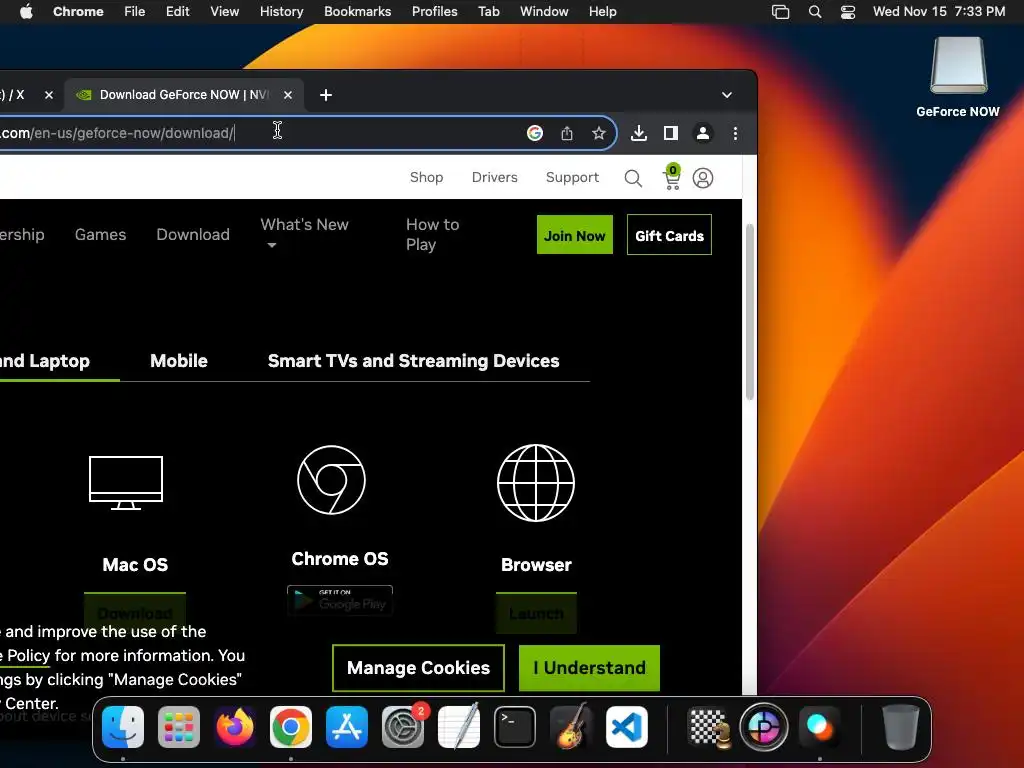Viewport: 1024px width, 768px height.
Task: Expand the What's New dropdown
Action: click(304, 234)
